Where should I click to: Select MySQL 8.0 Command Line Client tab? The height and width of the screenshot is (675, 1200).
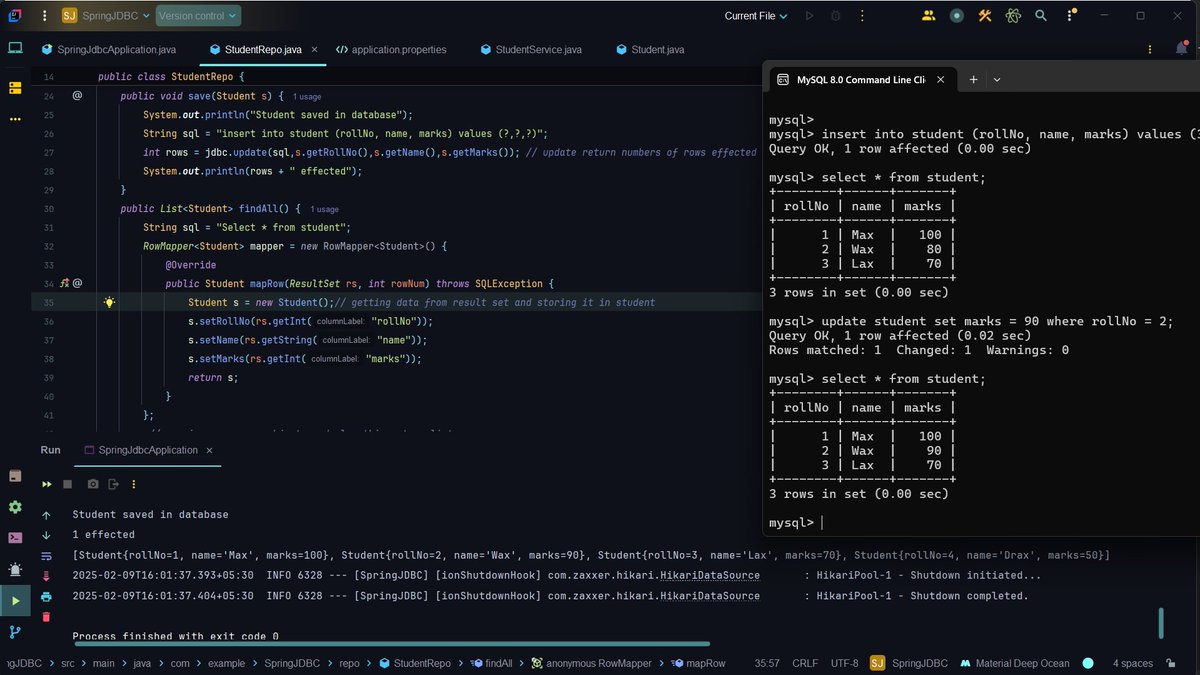click(862, 80)
